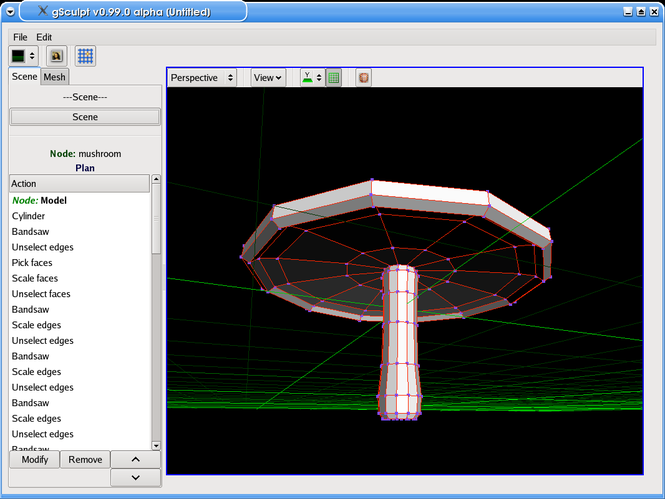Open the Perspective view dropdown
Viewport: 665px width, 499px height.
202,78
